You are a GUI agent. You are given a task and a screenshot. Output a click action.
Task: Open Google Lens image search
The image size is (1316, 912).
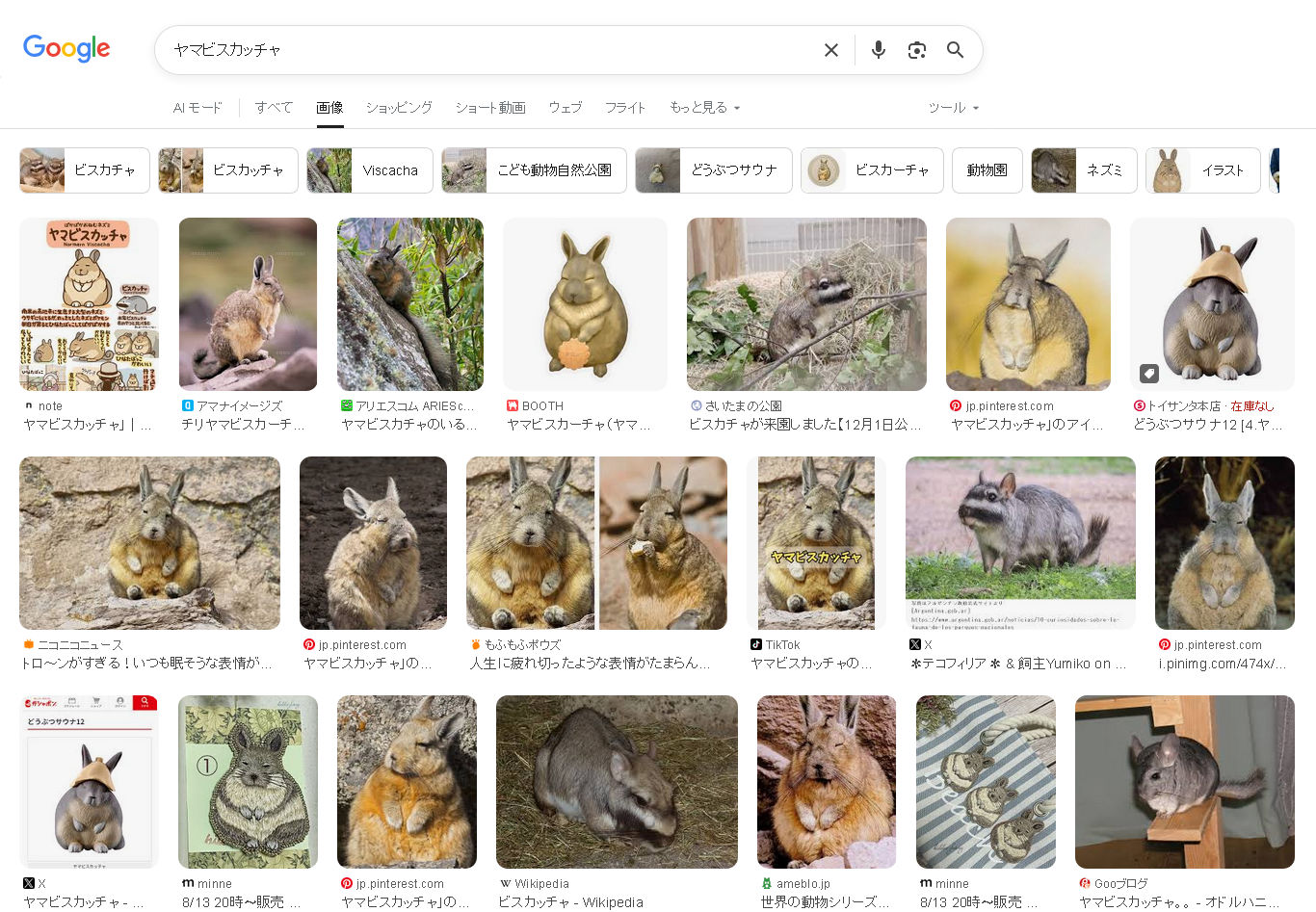(x=916, y=50)
